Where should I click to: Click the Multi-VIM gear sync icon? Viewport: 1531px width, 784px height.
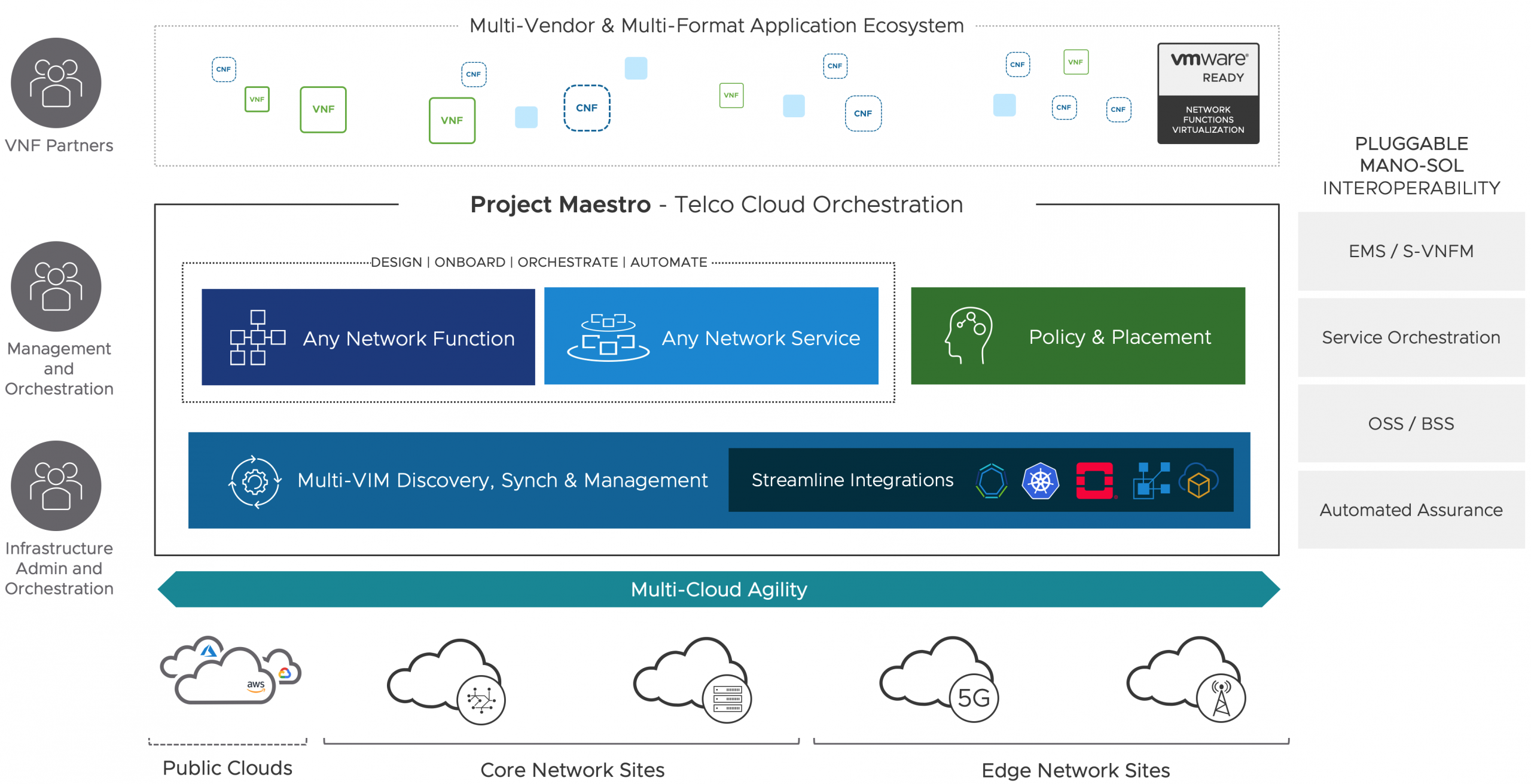[x=255, y=481]
